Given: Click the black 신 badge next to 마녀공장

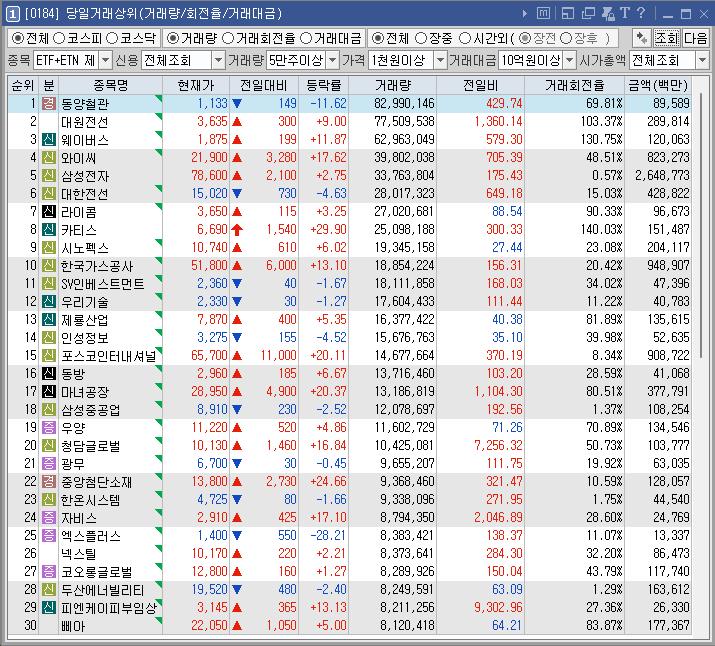Looking at the screenshot, I should [49, 392].
